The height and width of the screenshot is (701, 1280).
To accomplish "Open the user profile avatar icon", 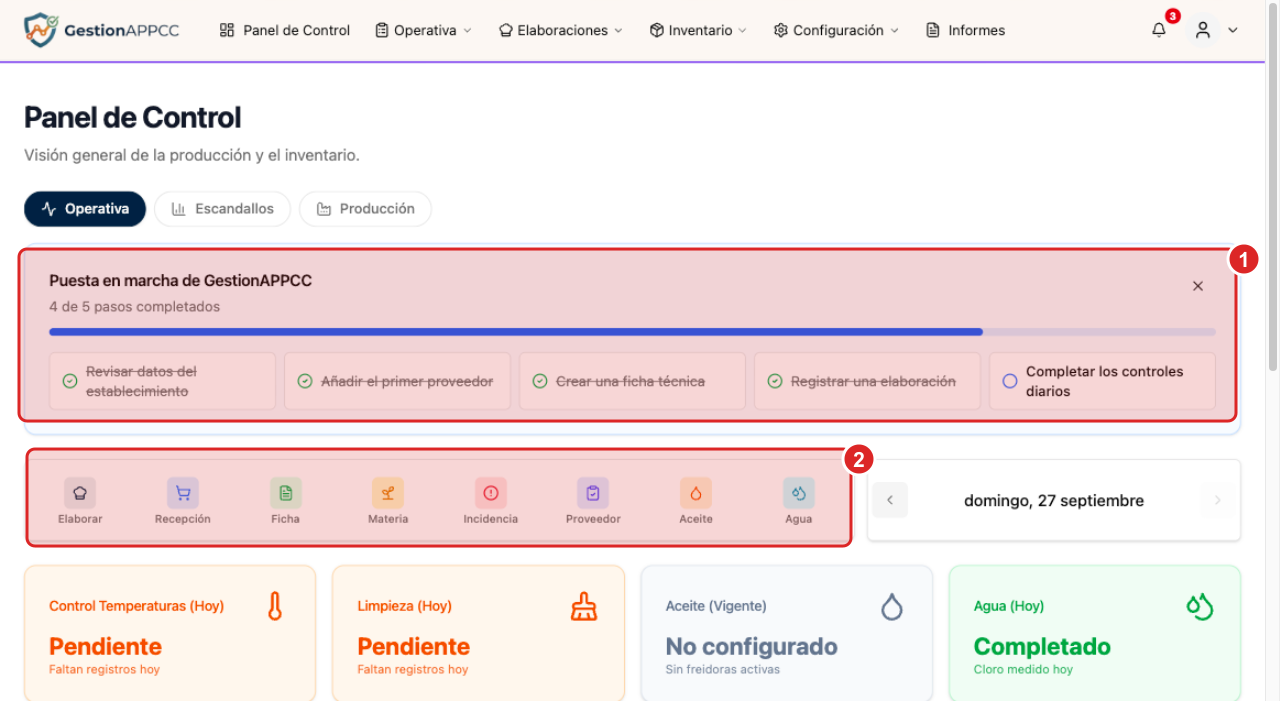I will pyautogui.click(x=1203, y=30).
